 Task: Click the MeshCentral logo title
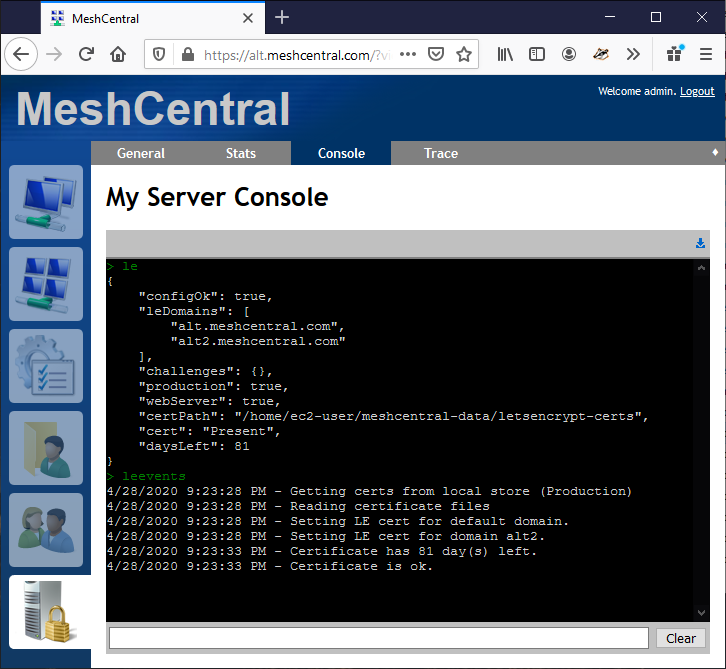[x=153, y=109]
